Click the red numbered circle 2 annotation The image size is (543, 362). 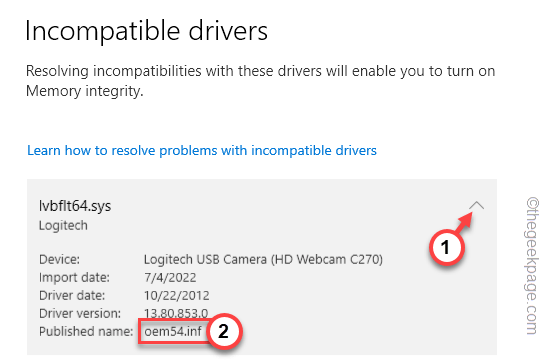pyautogui.click(x=224, y=331)
